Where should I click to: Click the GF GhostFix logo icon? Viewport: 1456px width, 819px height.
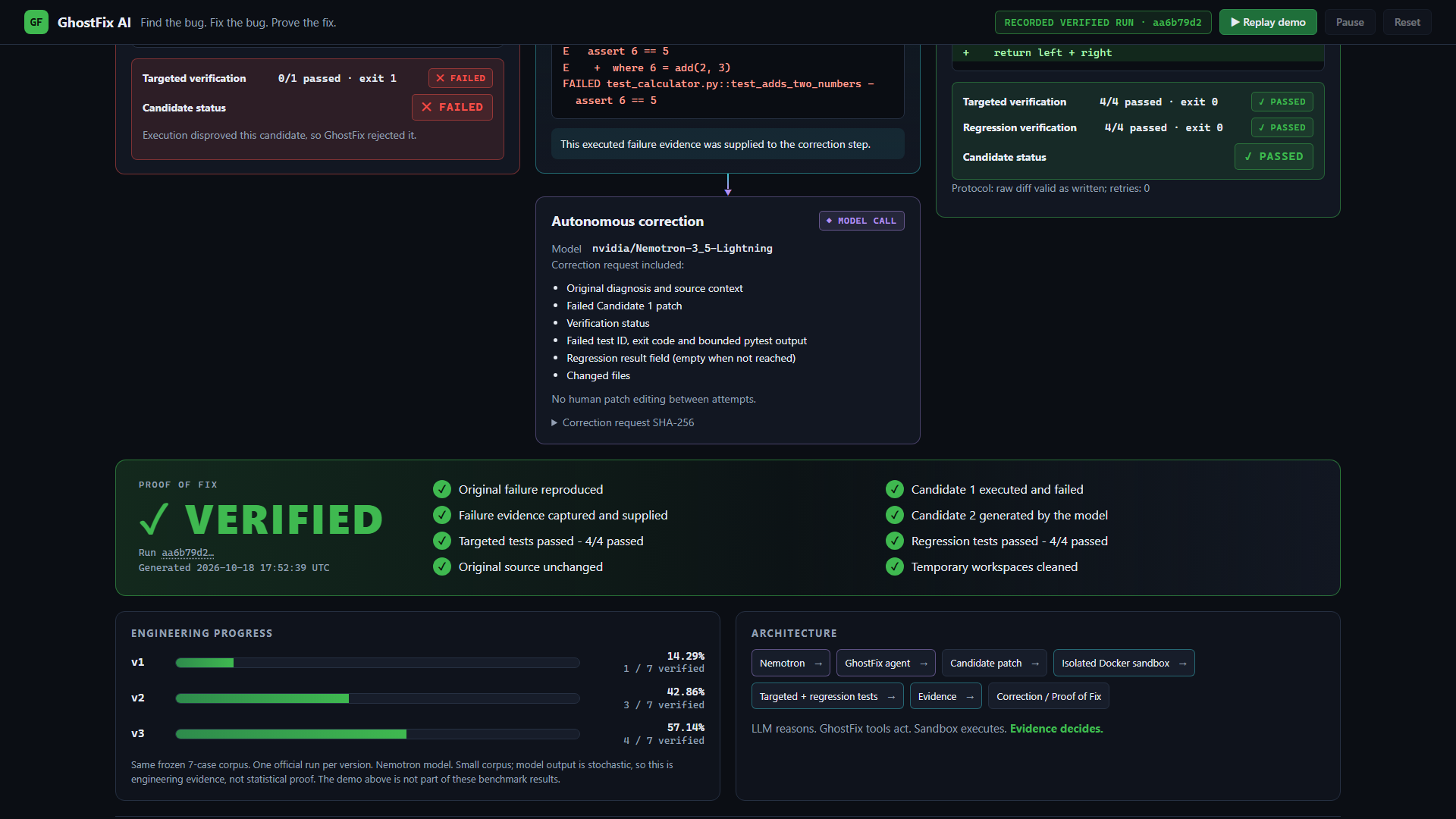point(36,22)
